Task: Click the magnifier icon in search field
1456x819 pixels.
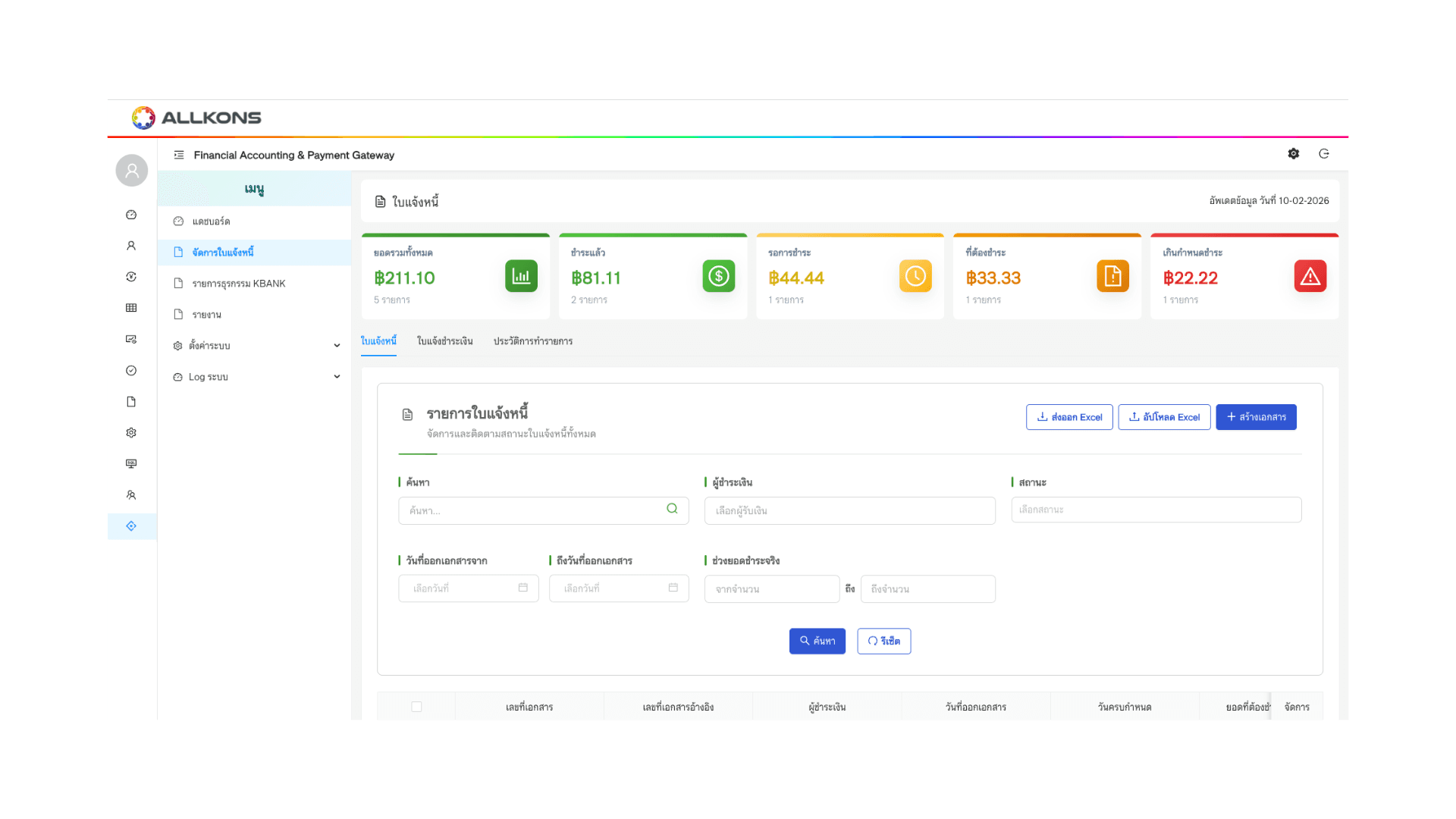Action: (x=672, y=509)
